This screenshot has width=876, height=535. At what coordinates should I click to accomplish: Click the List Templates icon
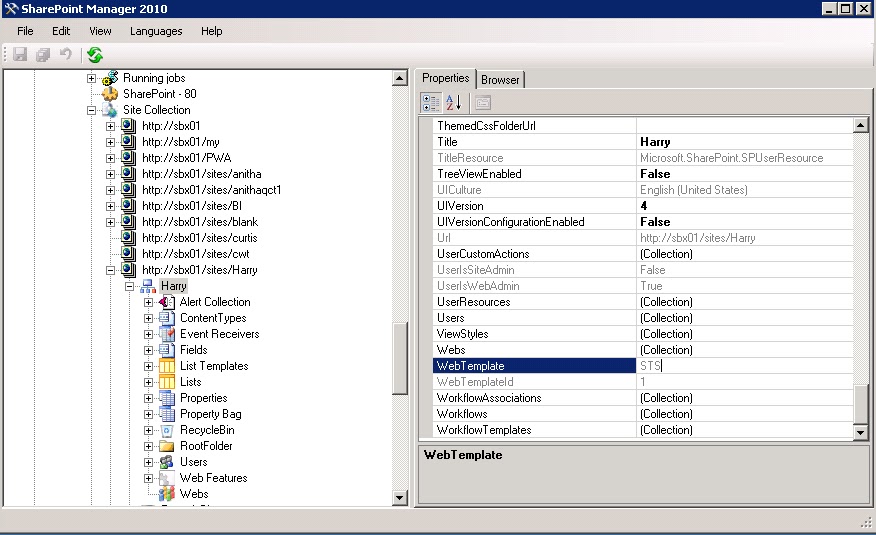point(167,366)
